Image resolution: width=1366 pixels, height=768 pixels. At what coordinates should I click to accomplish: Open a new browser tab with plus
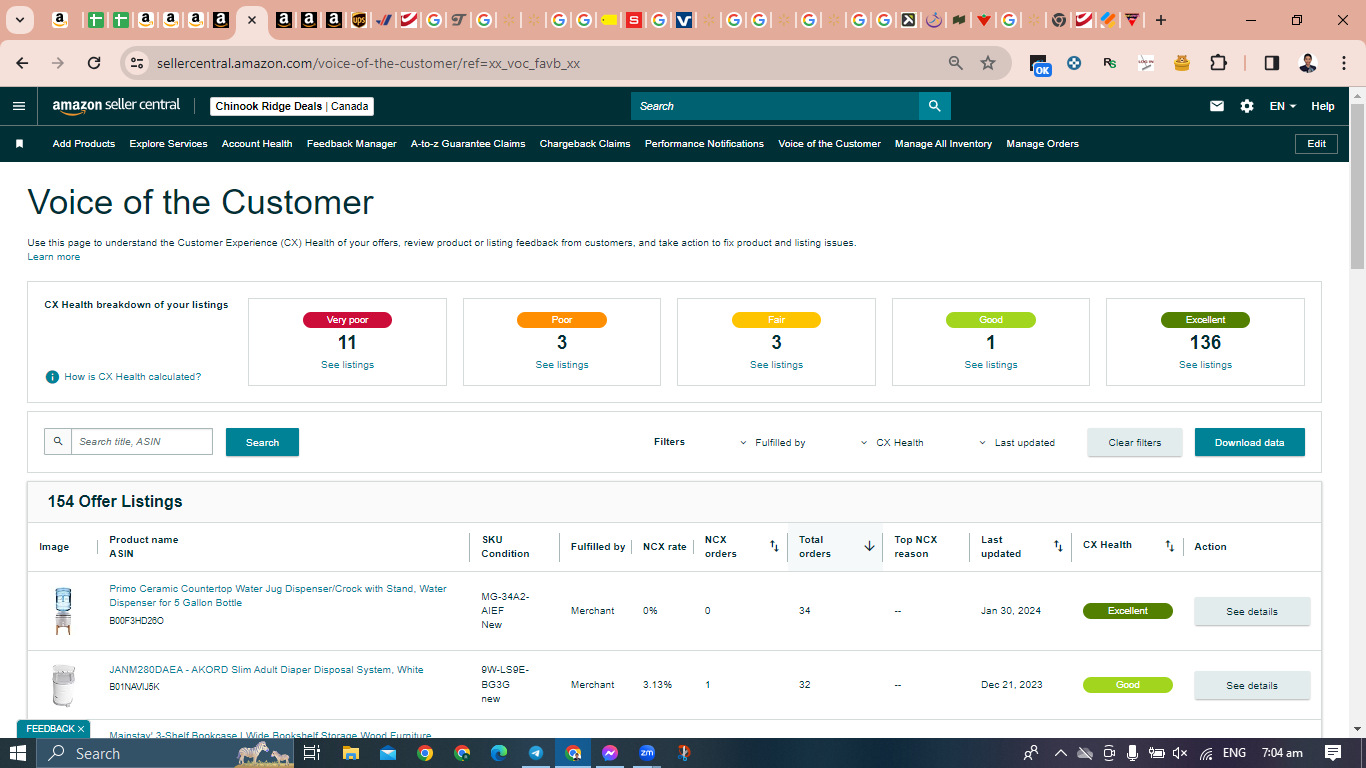(x=1161, y=20)
